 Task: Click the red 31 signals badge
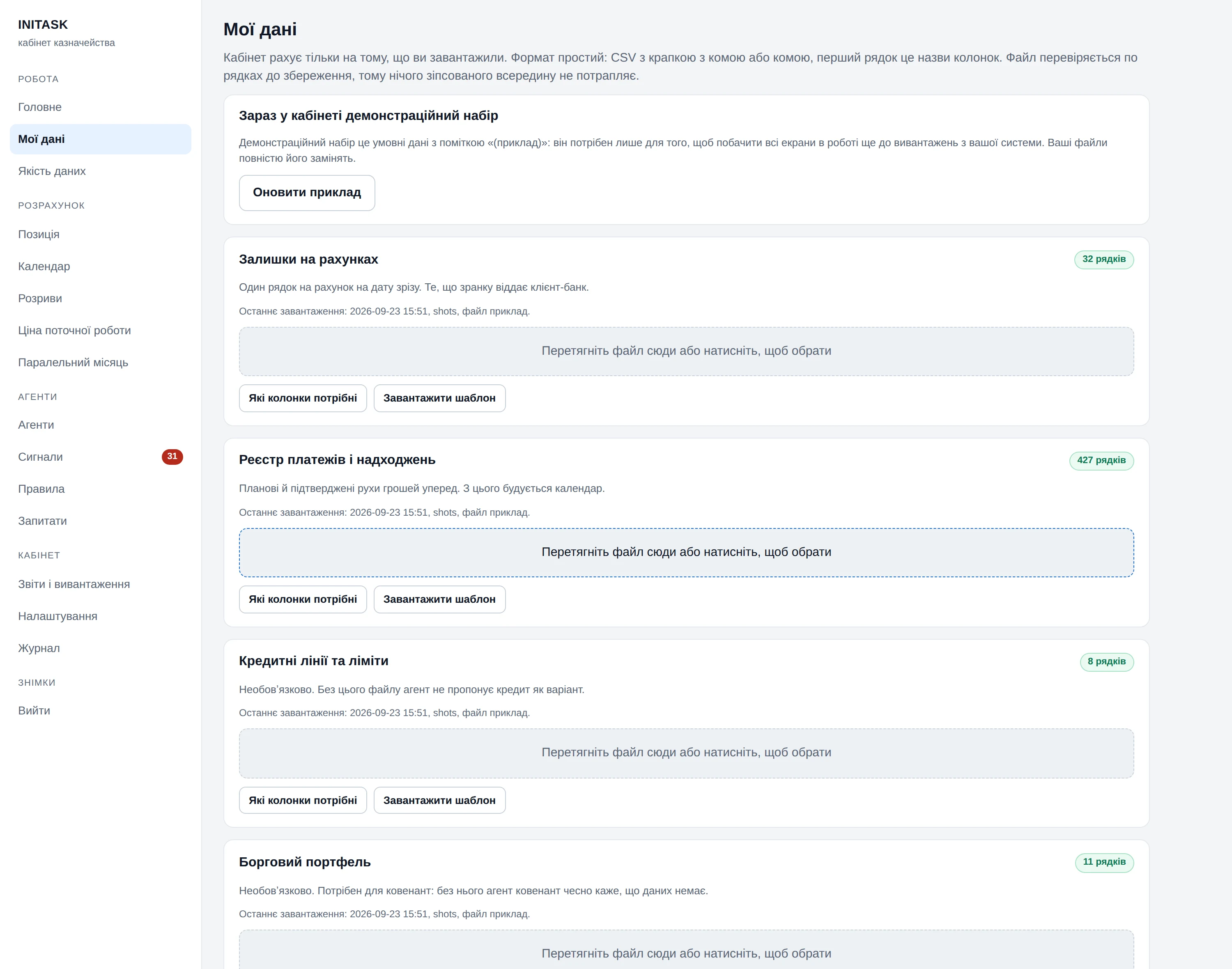(x=172, y=457)
